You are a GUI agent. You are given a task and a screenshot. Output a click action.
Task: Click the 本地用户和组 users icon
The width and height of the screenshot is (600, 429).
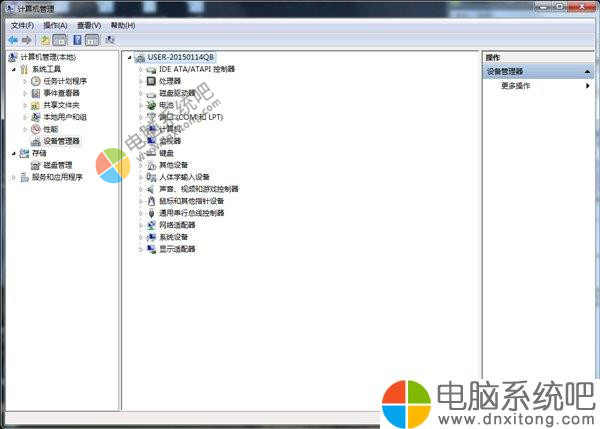pos(36,117)
